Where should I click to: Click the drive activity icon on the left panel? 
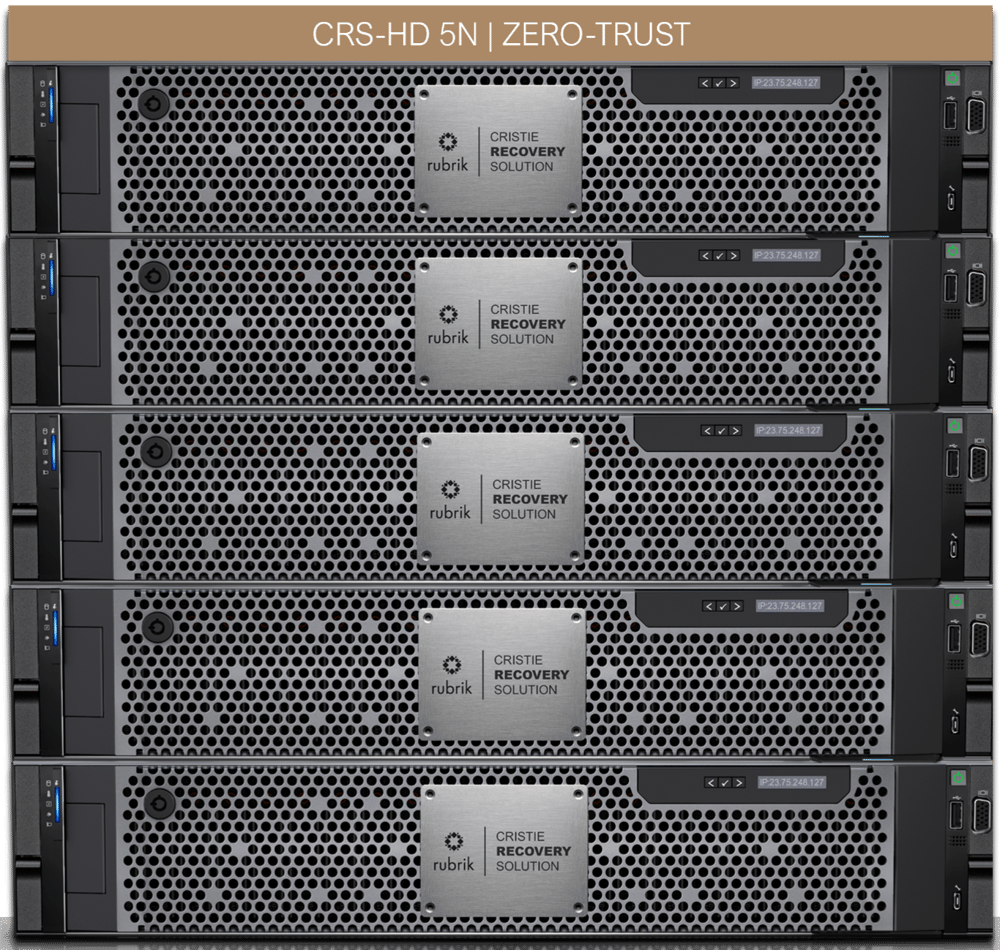[42, 85]
